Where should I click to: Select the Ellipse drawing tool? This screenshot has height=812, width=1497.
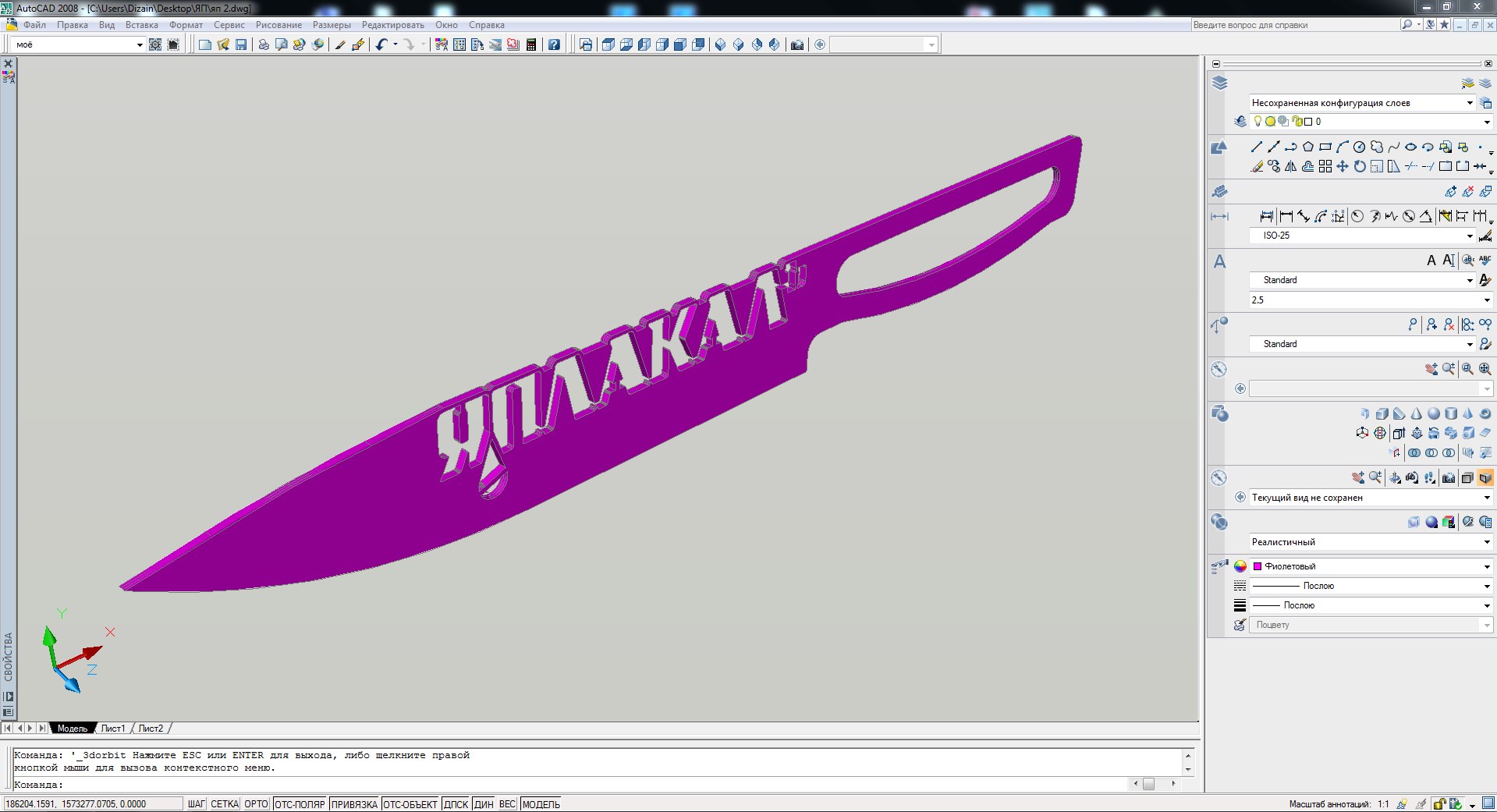[x=1411, y=147]
